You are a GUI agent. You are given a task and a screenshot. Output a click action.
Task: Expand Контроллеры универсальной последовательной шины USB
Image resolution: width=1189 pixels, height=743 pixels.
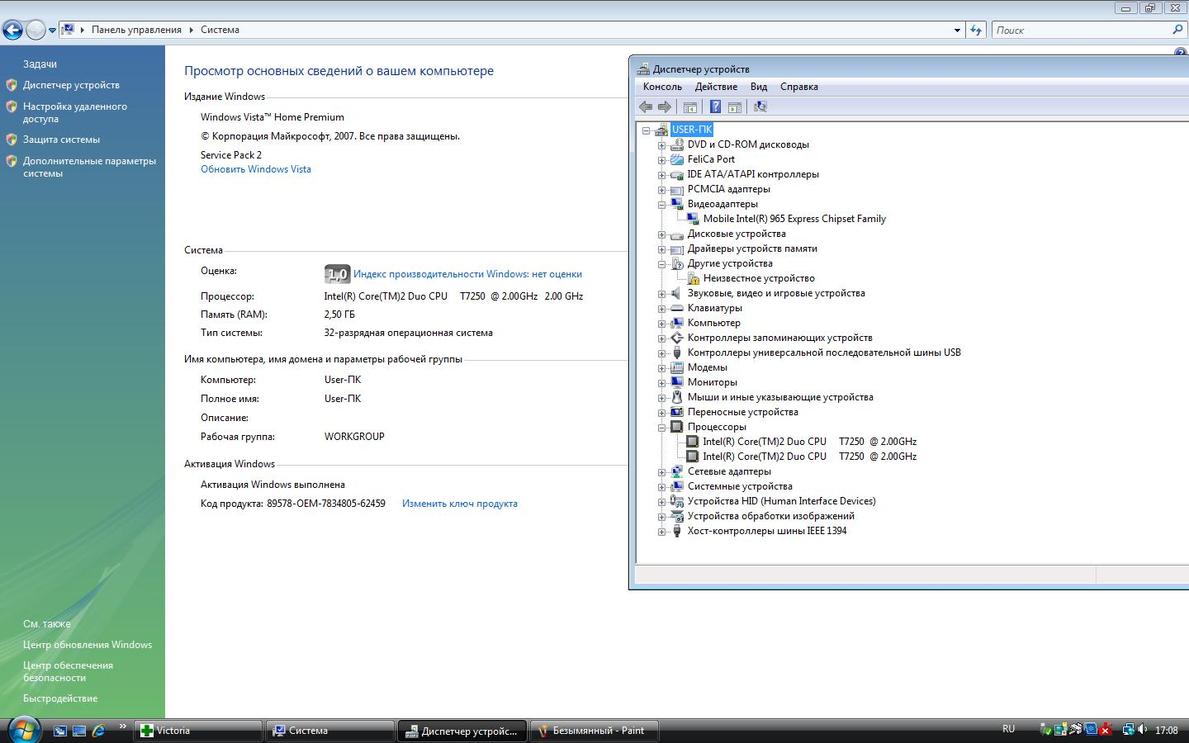tap(662, 353)
